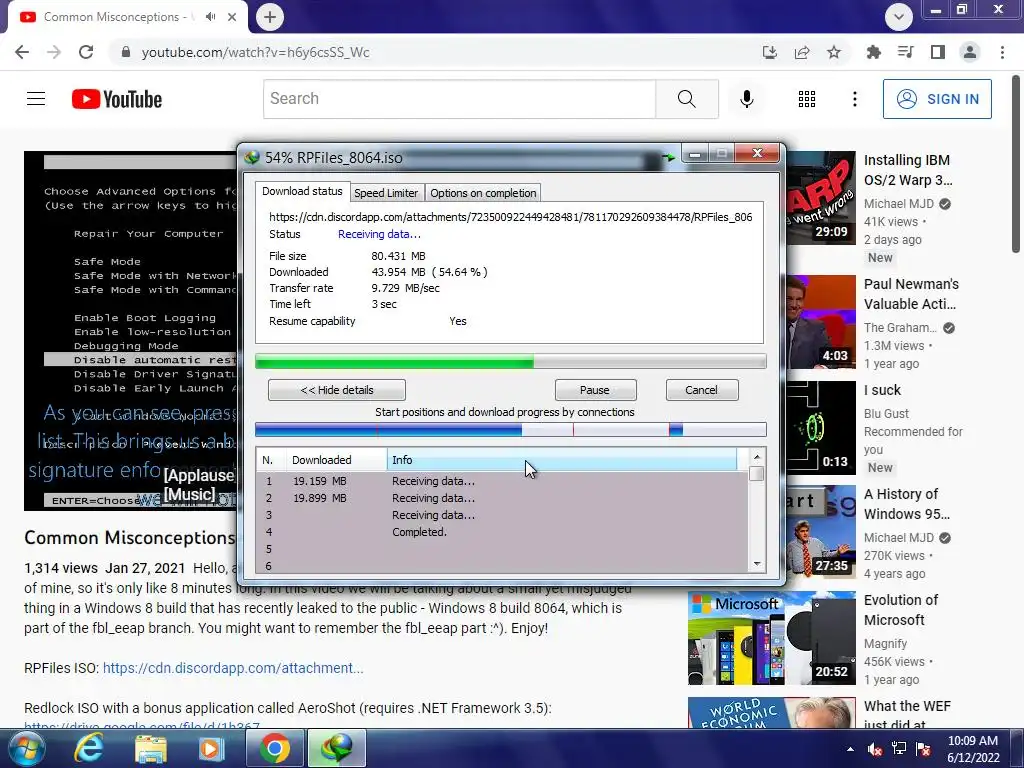The width and height of the screenshot is (1024, 768).
Task: Go to the YouTube home logo
Action: (117, 99)
